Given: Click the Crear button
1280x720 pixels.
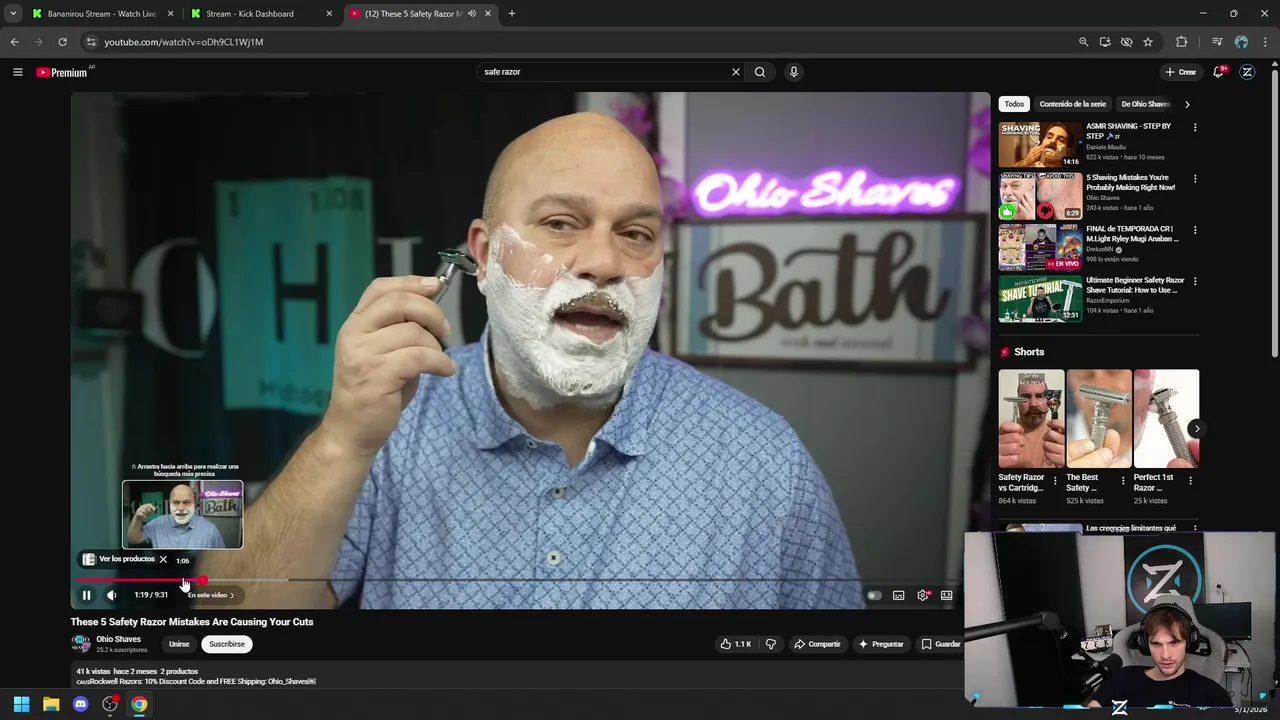Looking at the screenshot, I should (x=1180, y=72).
